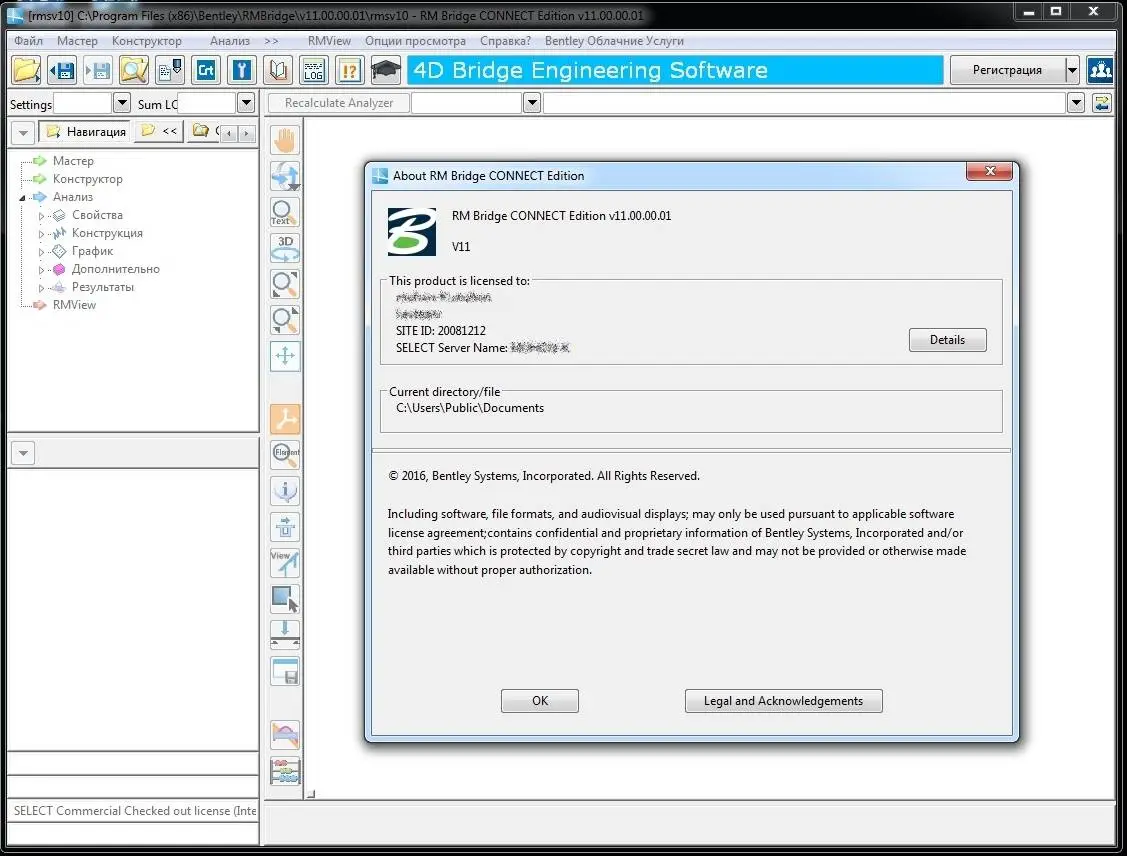1127x856 pixels.
Task: Click the View angle tool icon
Action: pos(285,563)
